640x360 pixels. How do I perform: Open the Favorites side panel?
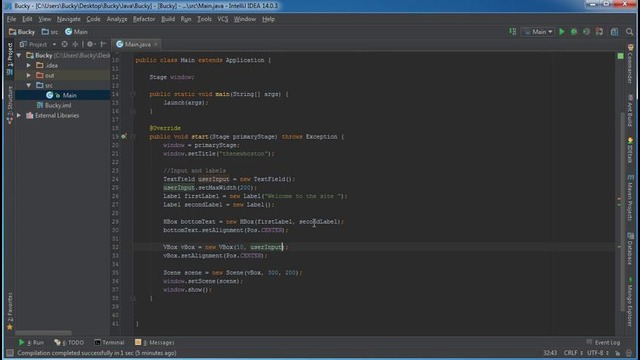pos(10,311)
